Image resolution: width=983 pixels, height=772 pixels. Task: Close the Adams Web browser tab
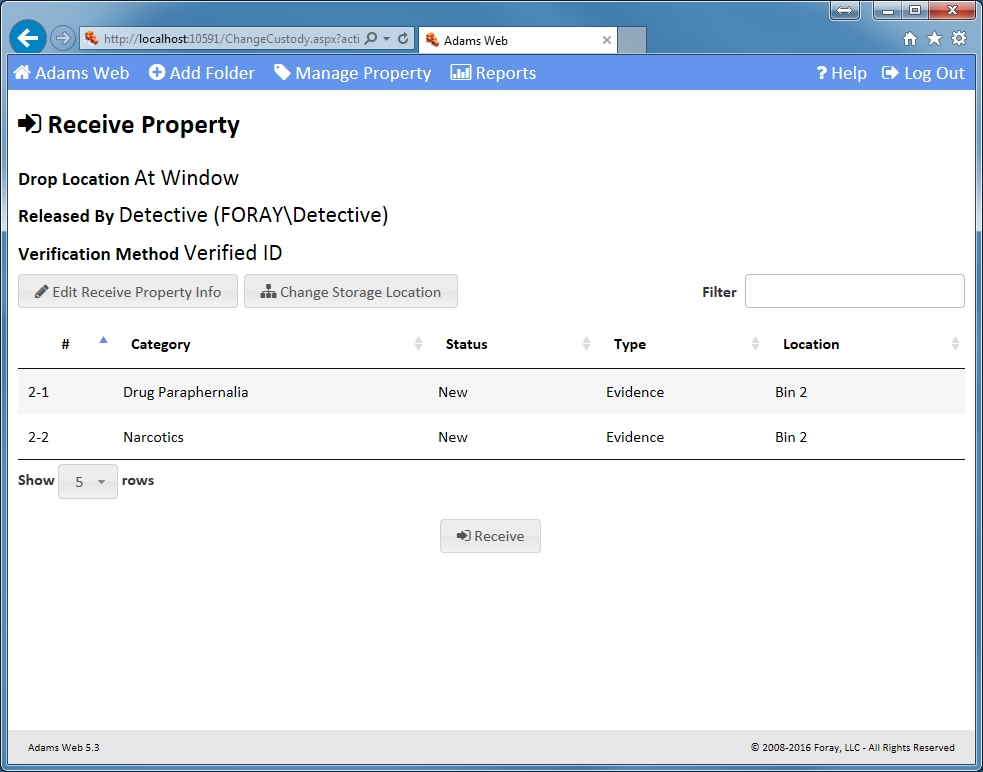coord(606,41)
